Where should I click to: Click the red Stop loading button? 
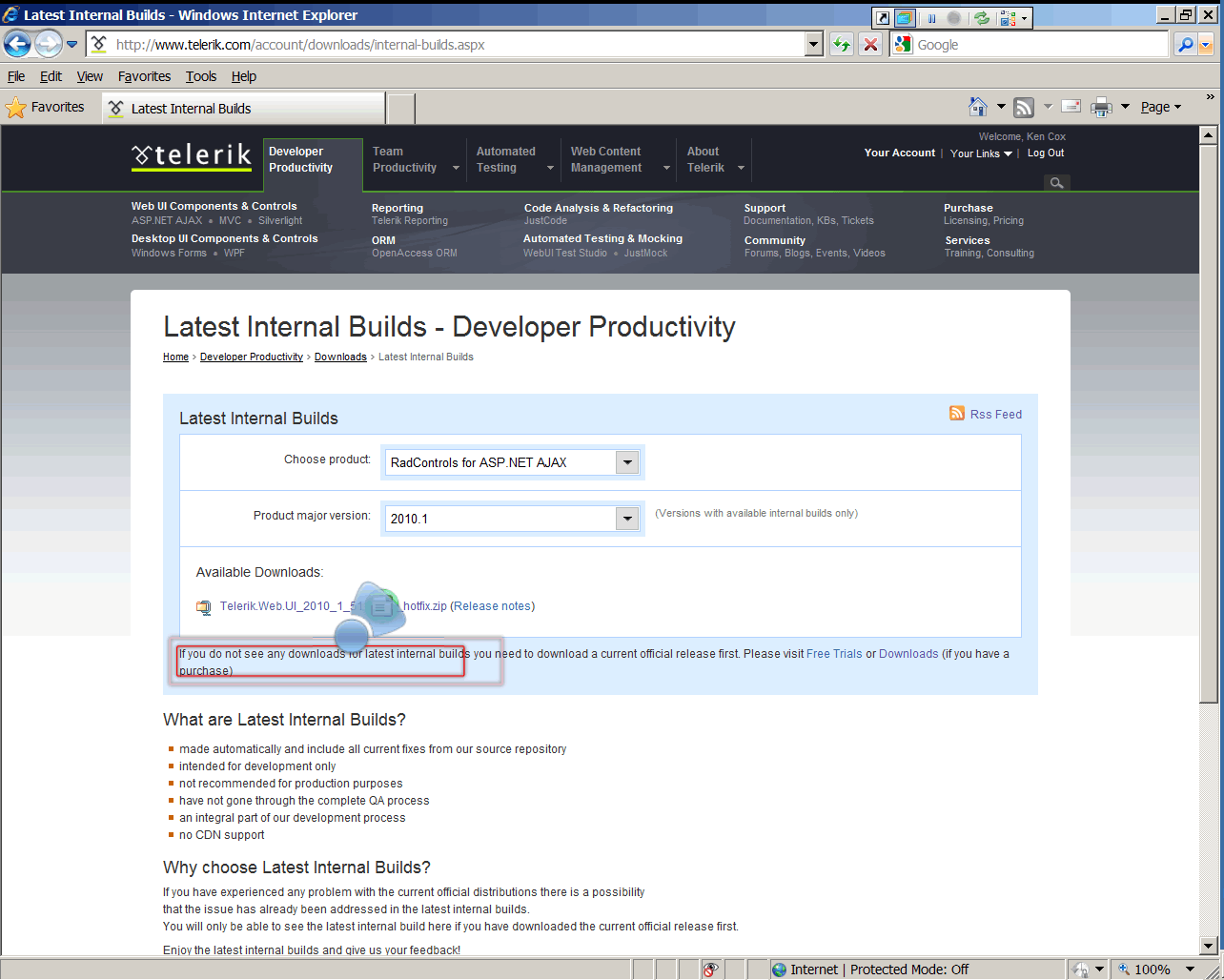[870, 45]
